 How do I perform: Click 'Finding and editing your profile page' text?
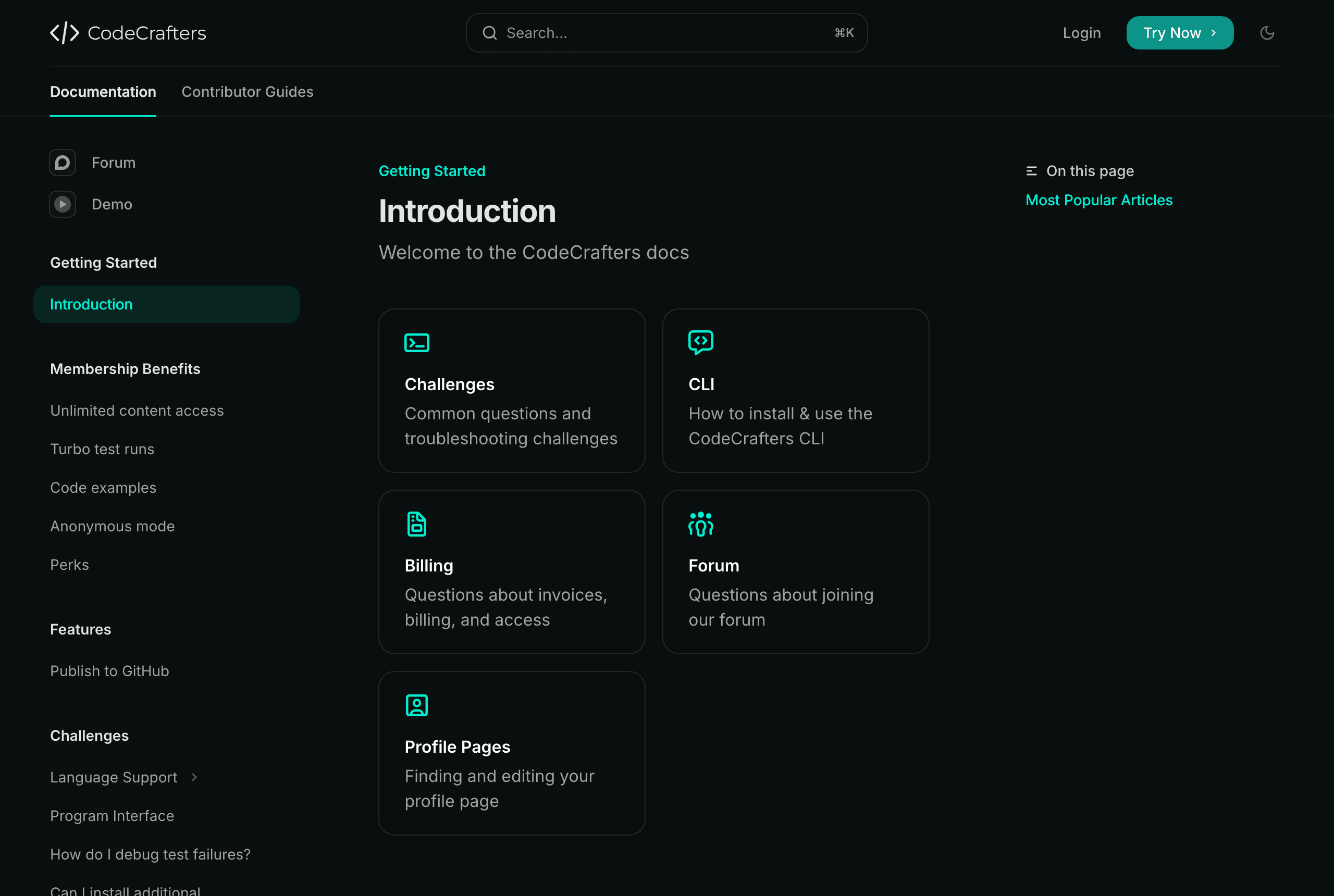500,789
